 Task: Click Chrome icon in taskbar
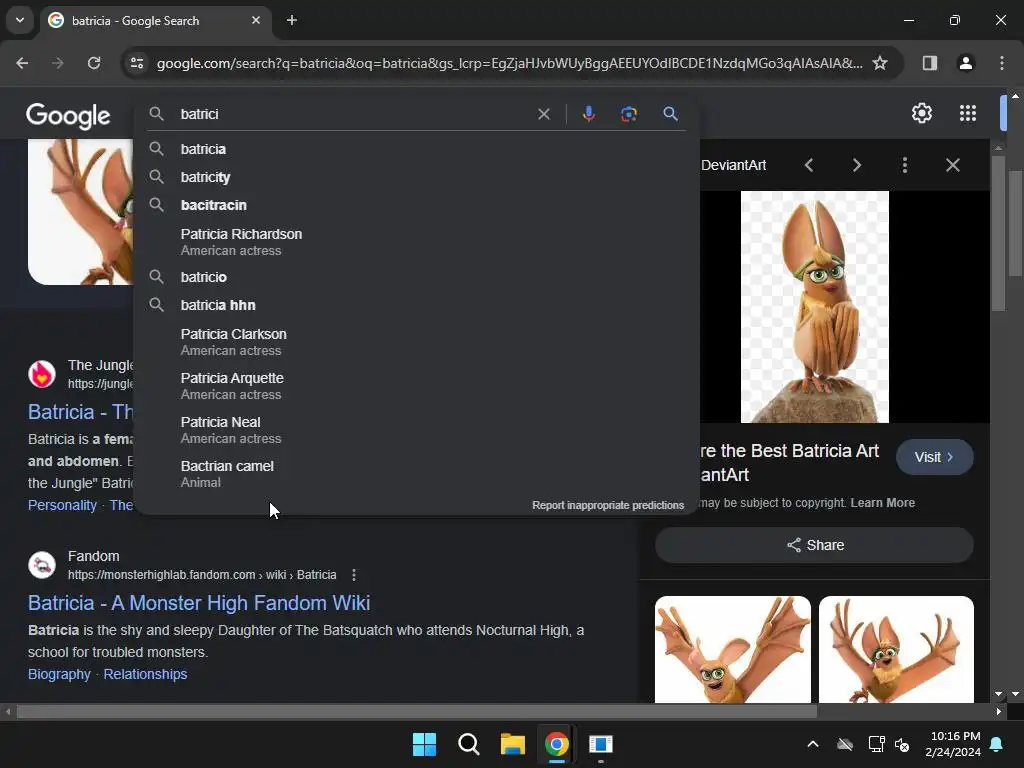[556, 744]
